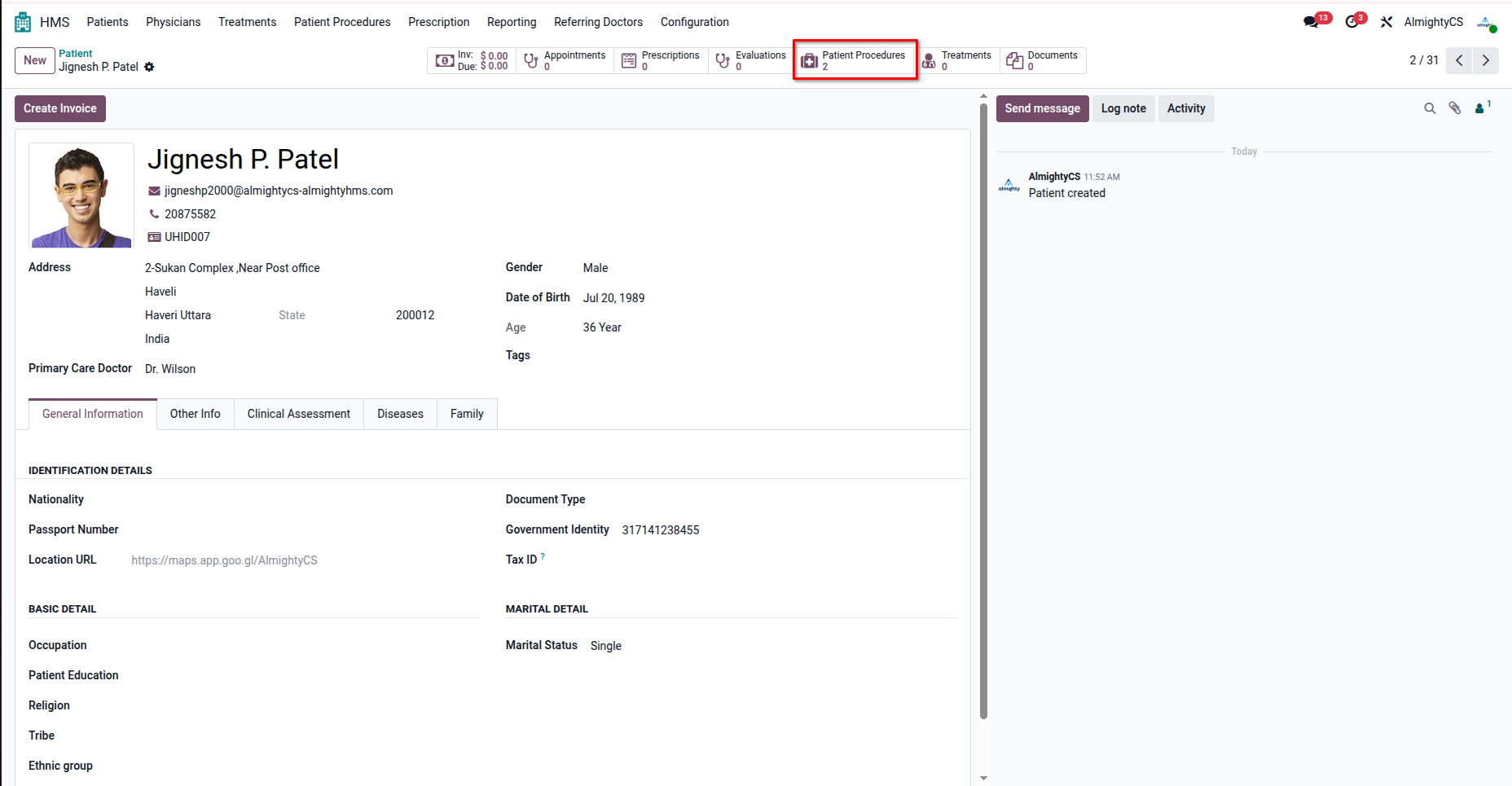Open Patient Procedures stat button
Image resolution: width=1512 pixels, height=786 pixels.
pyautogui.click(x=855, y=60)
